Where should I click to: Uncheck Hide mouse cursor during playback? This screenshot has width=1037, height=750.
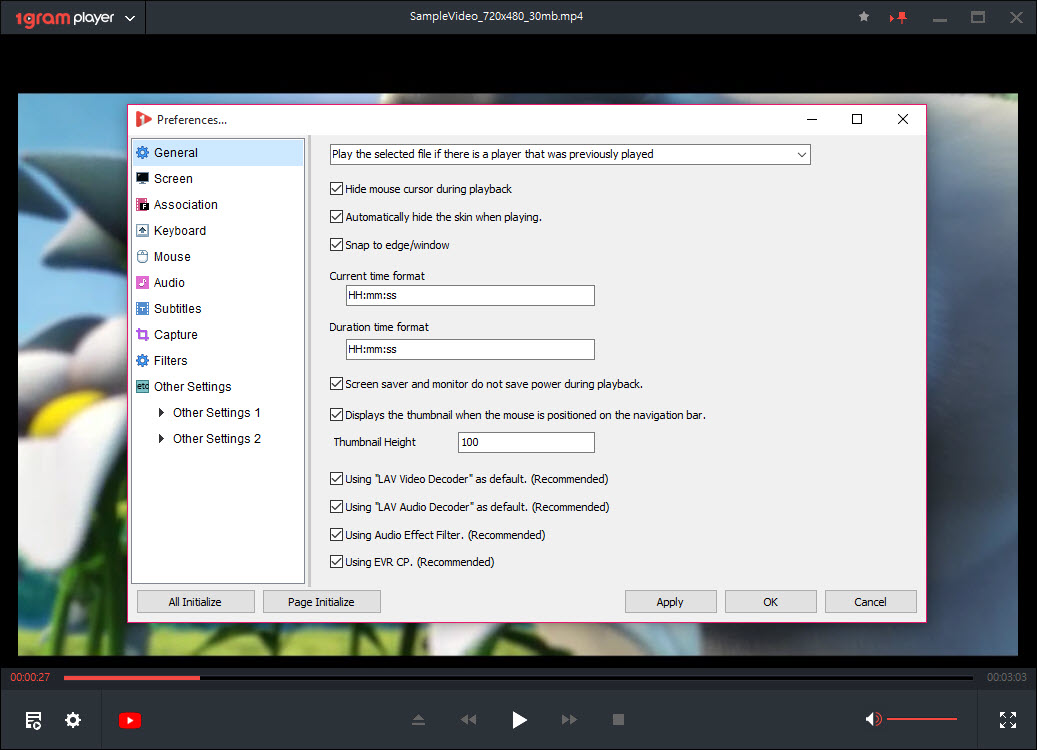337,189
